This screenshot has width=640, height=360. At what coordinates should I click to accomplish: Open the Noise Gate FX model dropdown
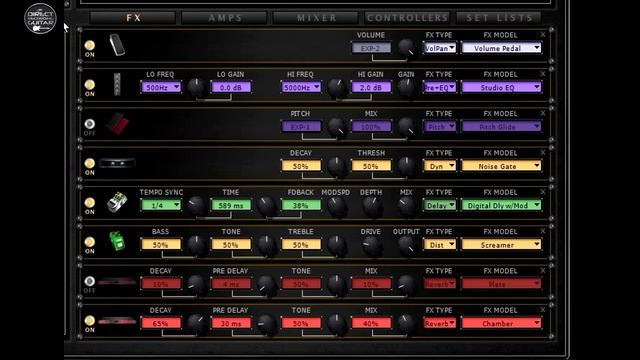coord(501,166)
